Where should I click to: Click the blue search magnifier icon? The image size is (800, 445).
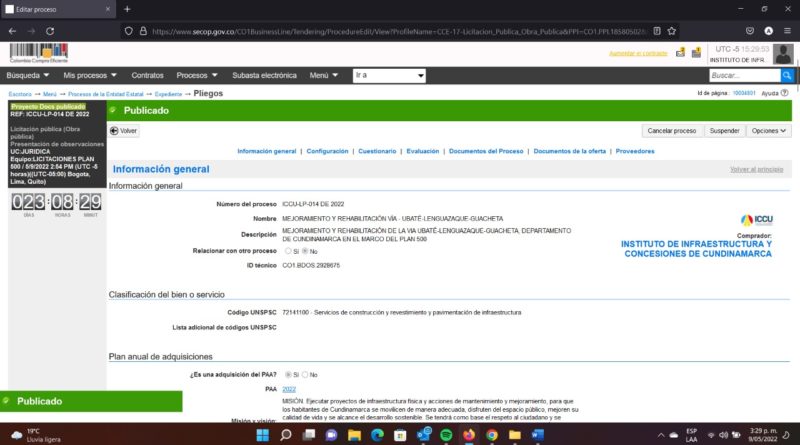[x=787, y=75]
